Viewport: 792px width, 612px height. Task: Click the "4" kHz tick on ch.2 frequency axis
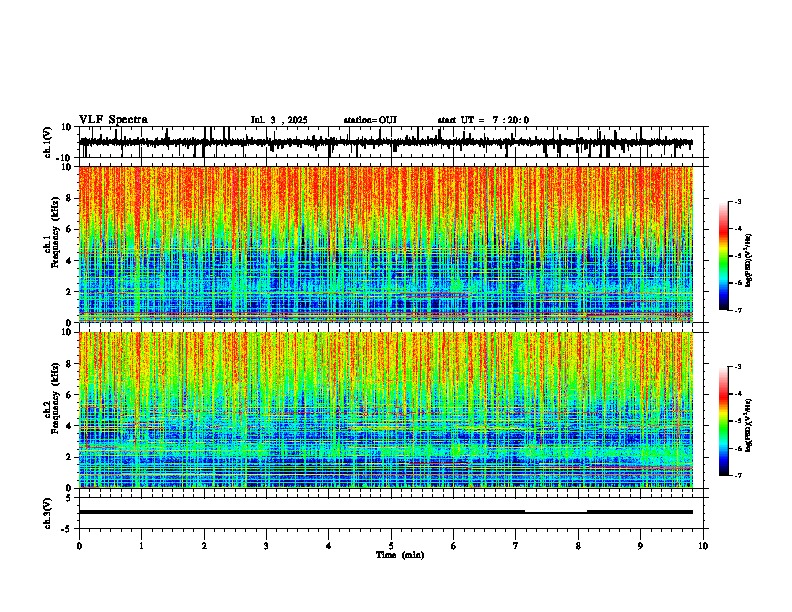(x=70, y=426)
